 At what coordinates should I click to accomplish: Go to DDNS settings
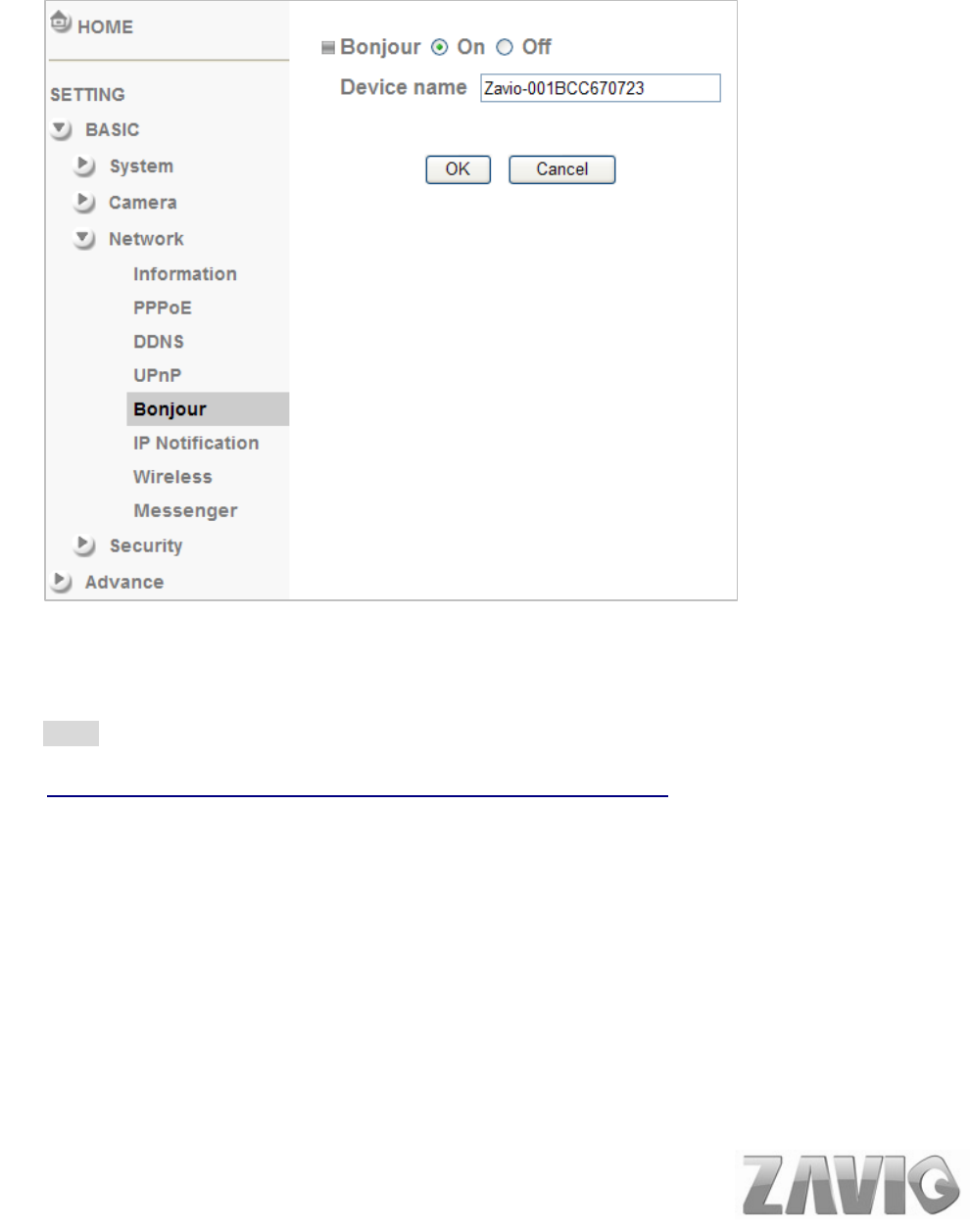pyautogui.click(x=159, y=342)
